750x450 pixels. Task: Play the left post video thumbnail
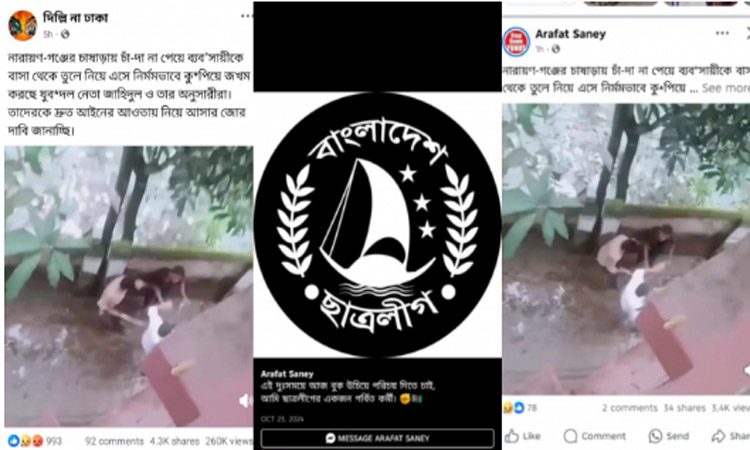tap(129, 286)
